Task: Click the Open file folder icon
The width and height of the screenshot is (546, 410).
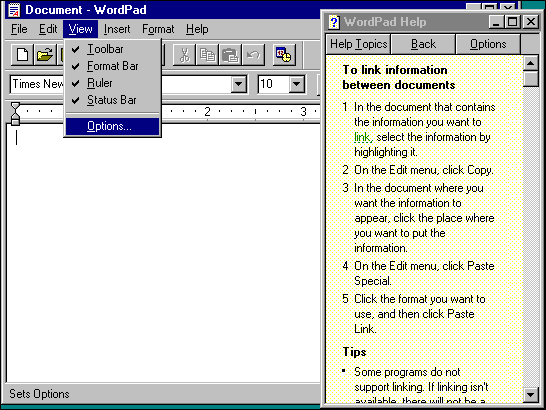Action: click(45, 55)
